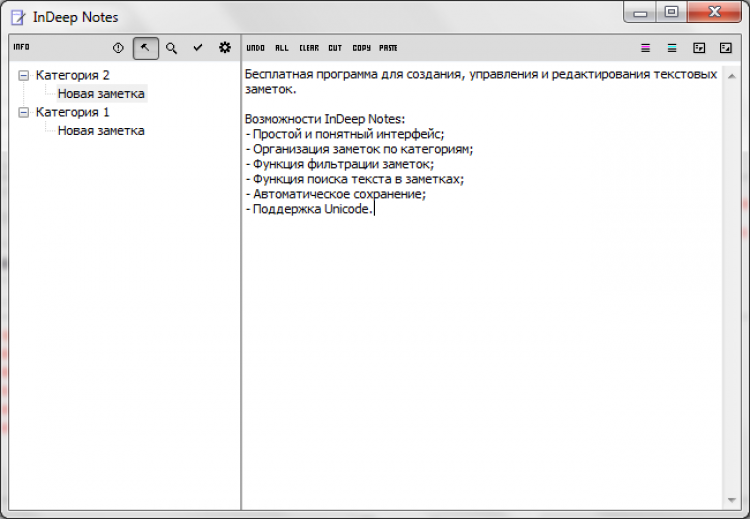
Task: Click the teal-striped lines icon
Action: click(672, 48)
